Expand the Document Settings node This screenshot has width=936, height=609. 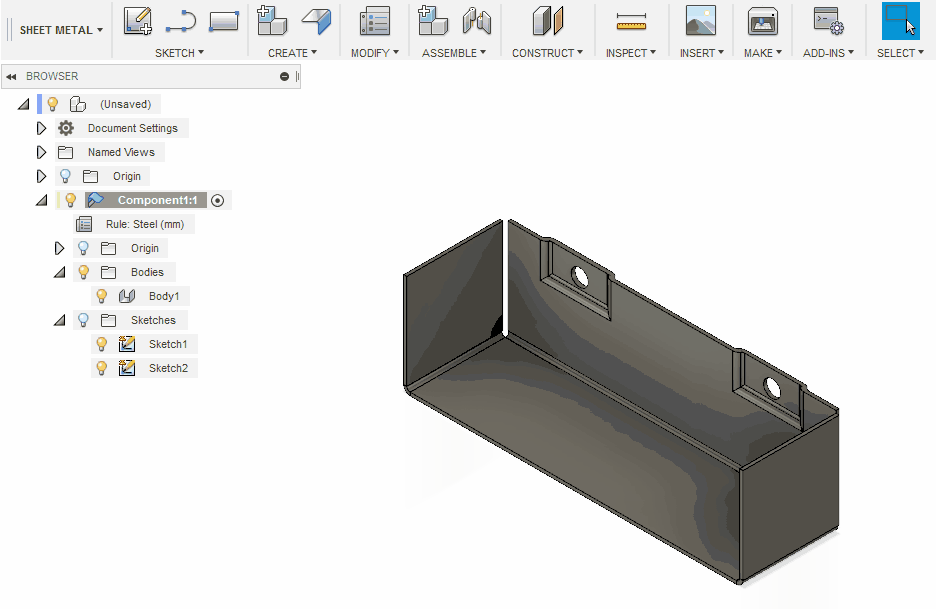click(41, 128)
